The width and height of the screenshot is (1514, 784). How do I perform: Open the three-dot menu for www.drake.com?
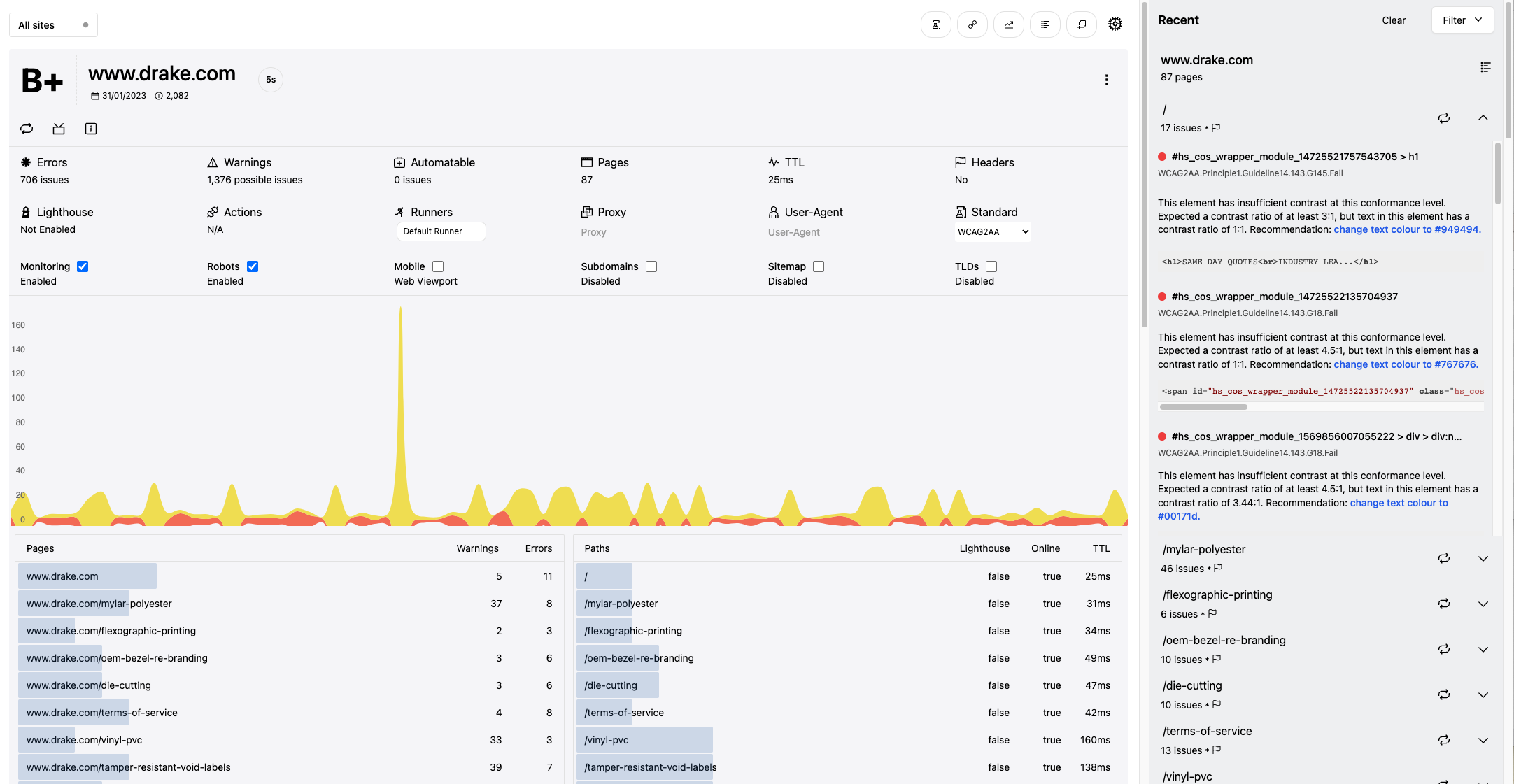coord(1106,80)
